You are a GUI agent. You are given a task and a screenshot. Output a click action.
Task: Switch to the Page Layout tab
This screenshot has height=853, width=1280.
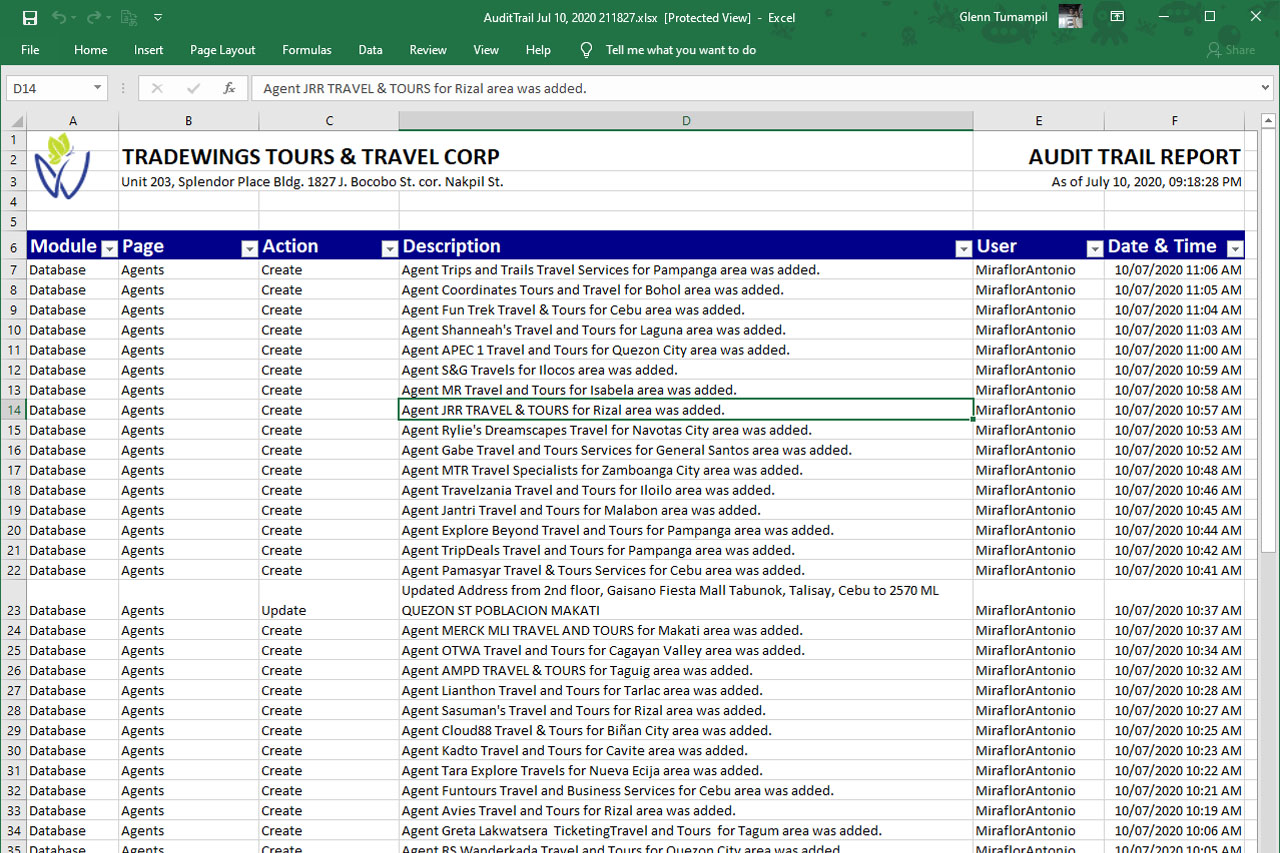222,50
